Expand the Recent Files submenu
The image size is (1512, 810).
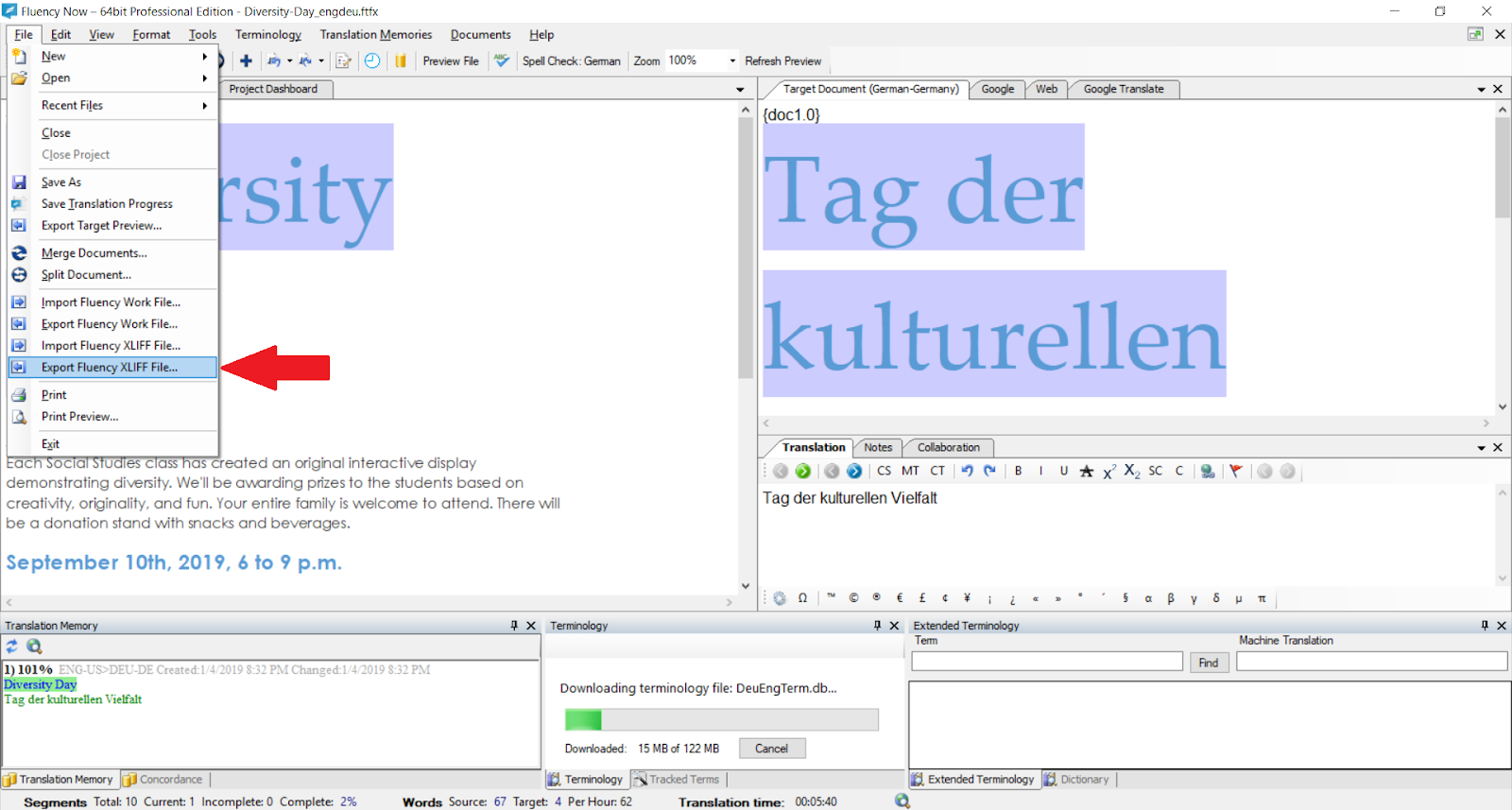[205, 106]
